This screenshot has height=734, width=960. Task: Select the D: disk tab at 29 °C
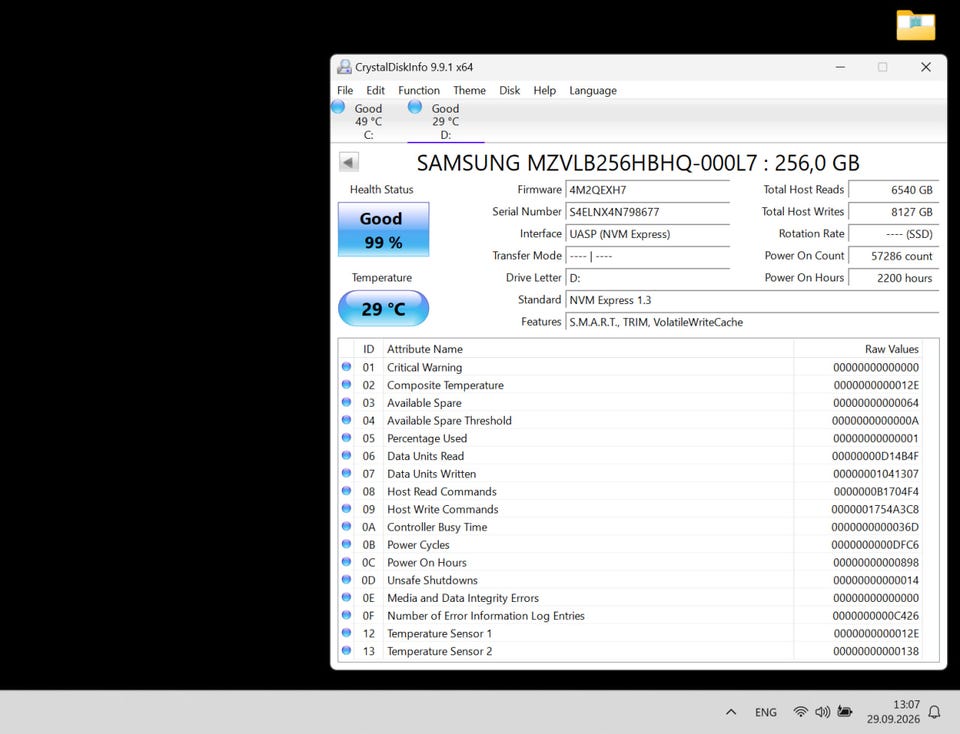(x=445, y=121)
